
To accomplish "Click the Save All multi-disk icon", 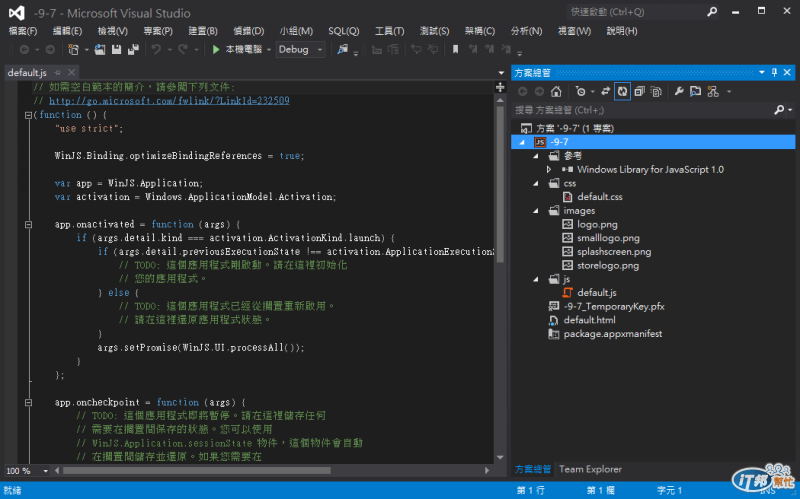I will (133, 49).
